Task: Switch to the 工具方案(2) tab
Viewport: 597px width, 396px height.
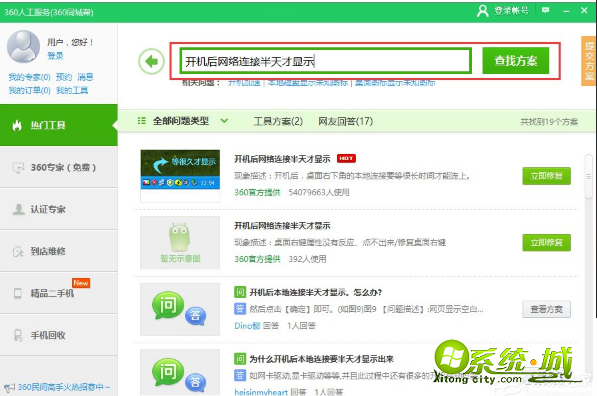Action: coord(278,121)
